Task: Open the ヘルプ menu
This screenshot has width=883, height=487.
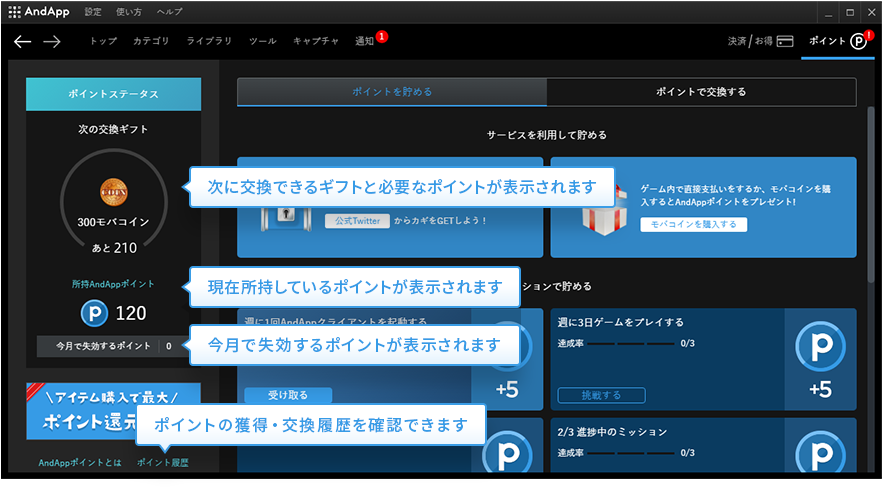Action: point(169,11)
